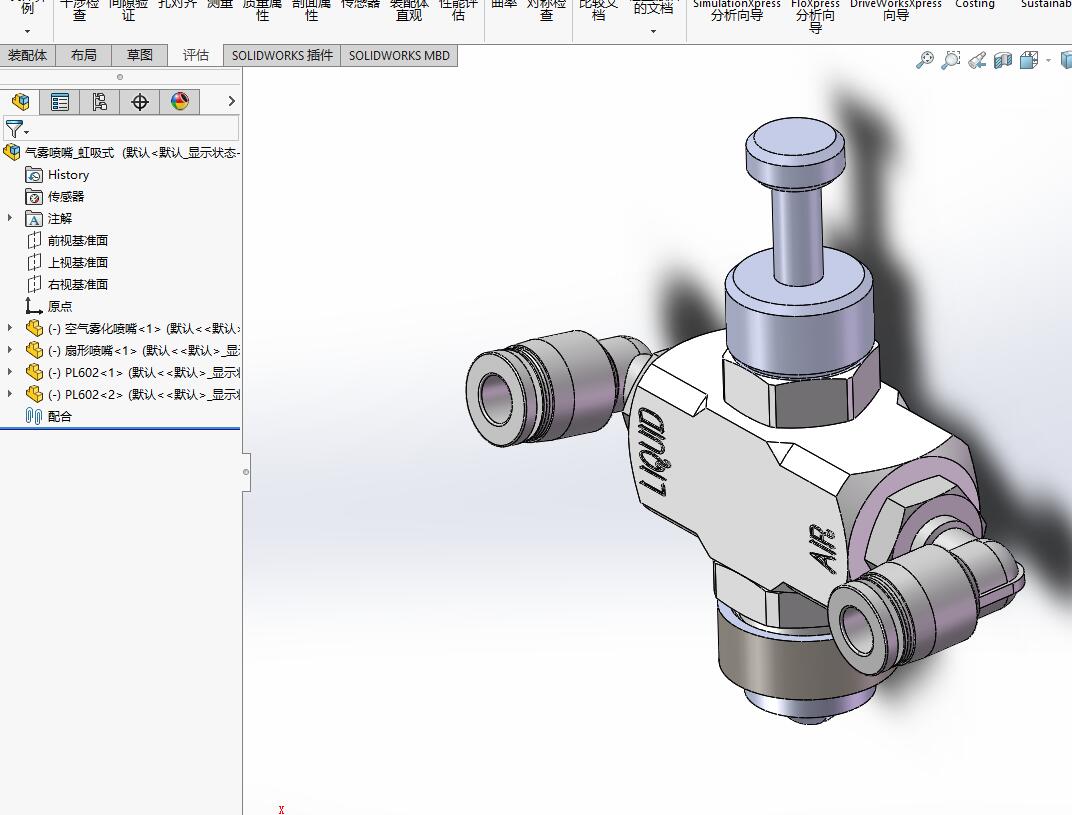Open the FeatureManager design tree tab
1072x815 pixels.
21,102
